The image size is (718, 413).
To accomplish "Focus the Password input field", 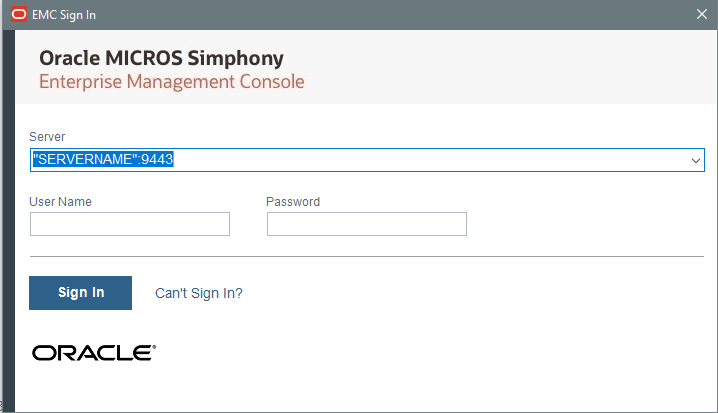I will point(366,224).
